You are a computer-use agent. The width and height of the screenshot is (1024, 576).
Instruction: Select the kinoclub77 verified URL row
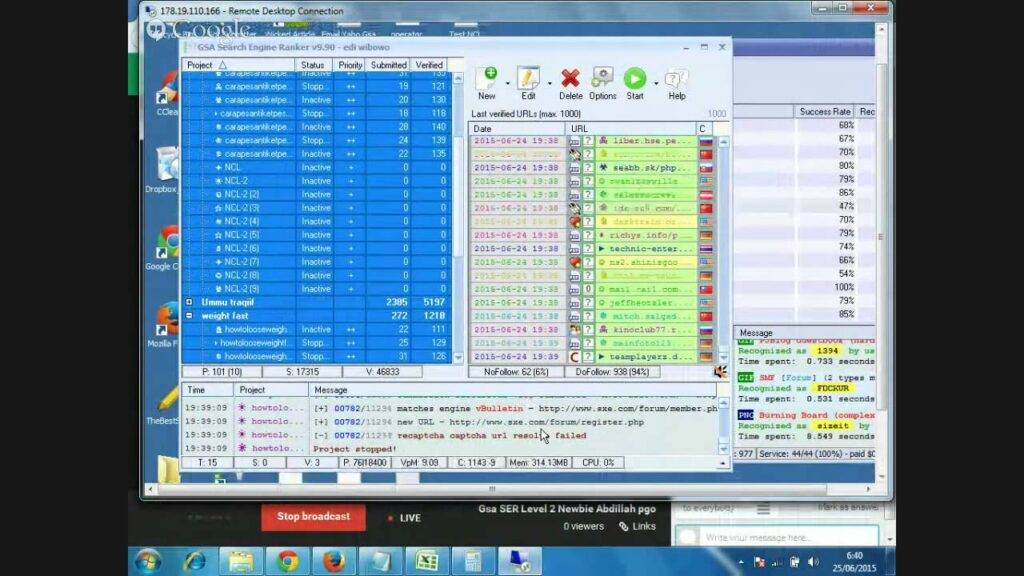tap(592, 330)
